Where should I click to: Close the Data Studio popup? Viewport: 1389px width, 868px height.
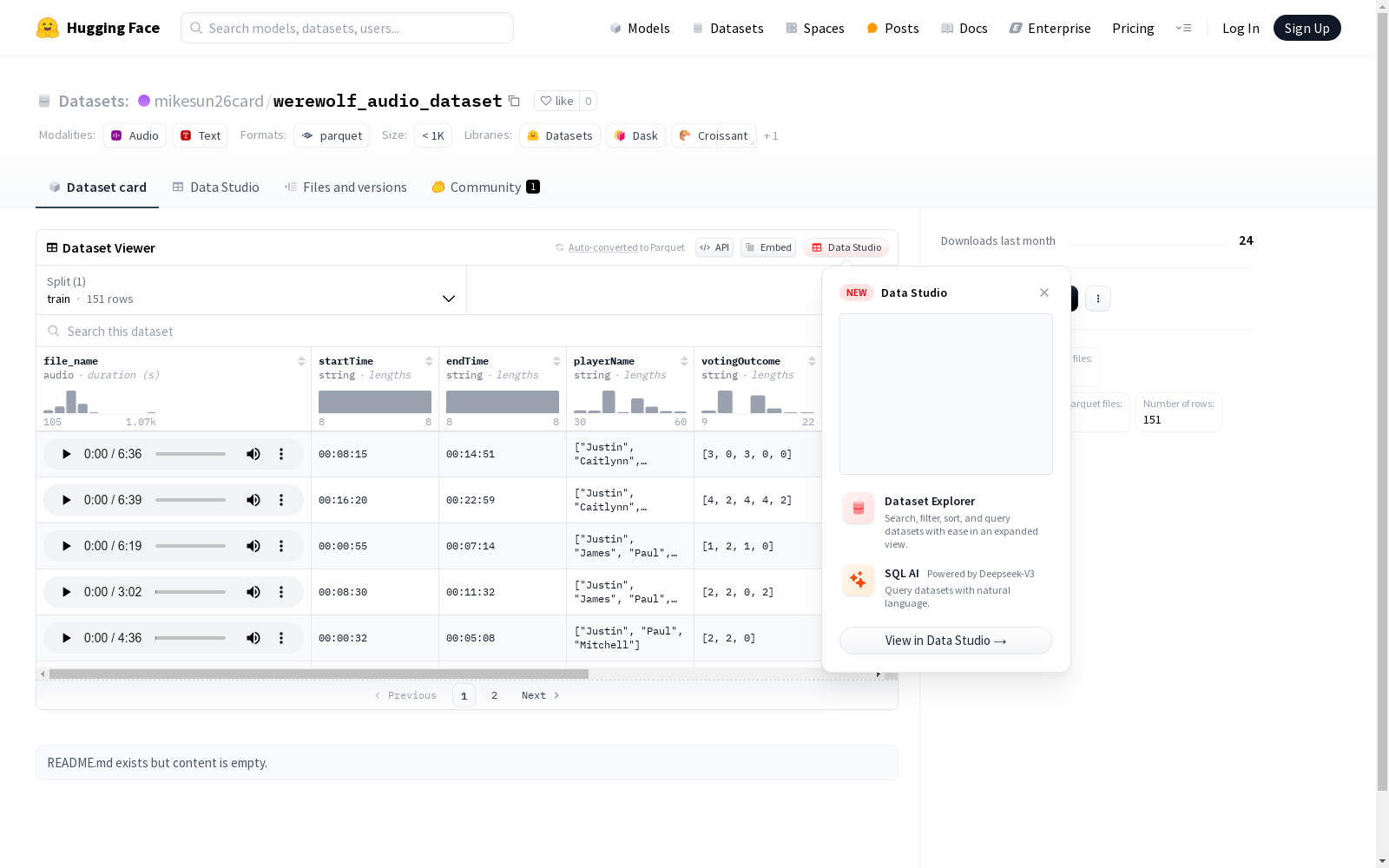click(1044, 293)
